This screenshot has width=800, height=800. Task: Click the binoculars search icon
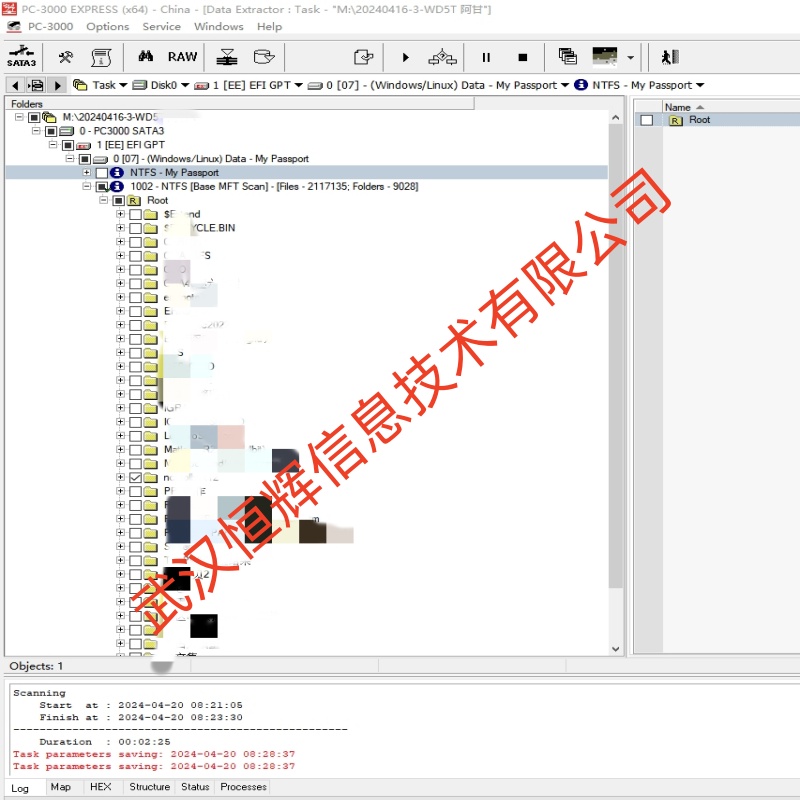(x=146, y=56)
